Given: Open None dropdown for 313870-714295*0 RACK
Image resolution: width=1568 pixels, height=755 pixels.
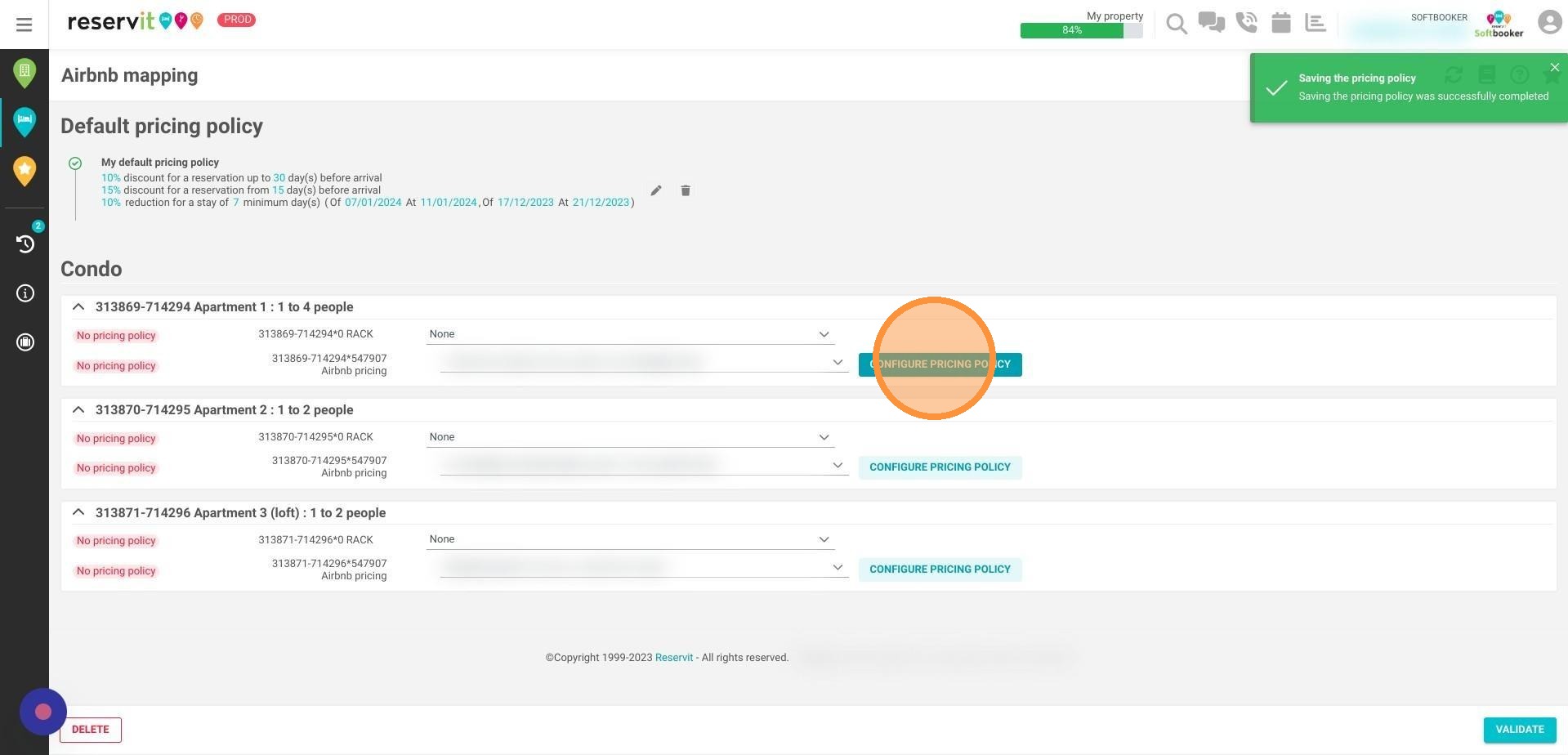Looking at the screenshot, I should click(630, 437).
